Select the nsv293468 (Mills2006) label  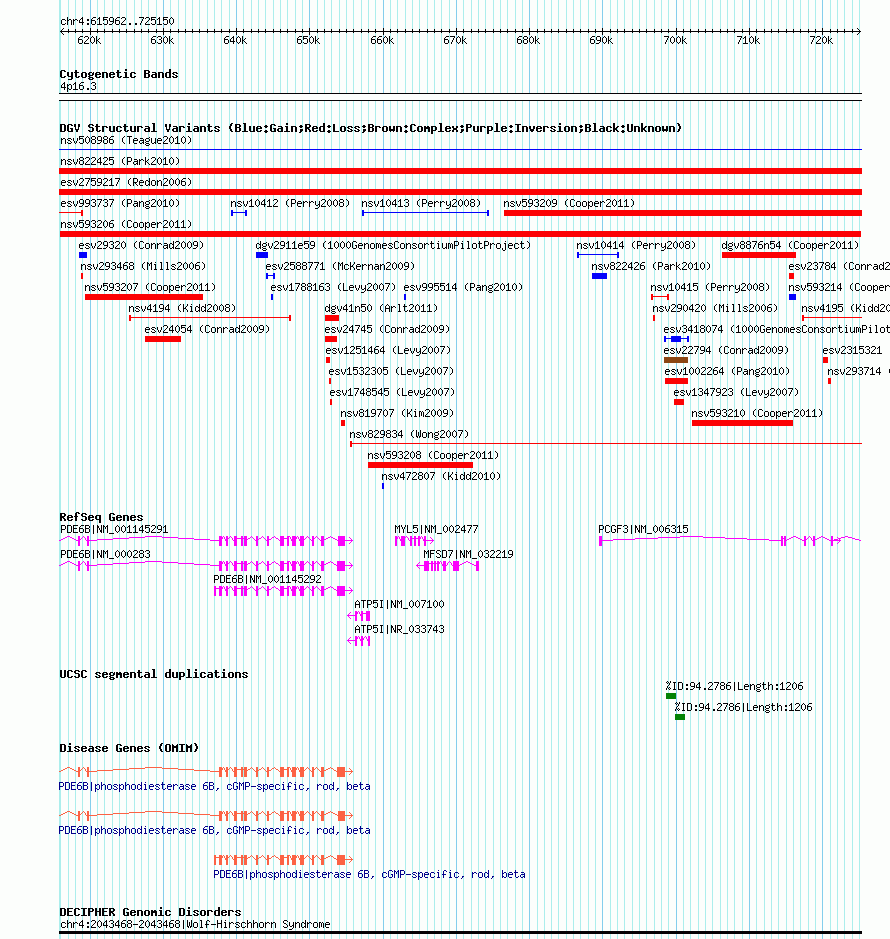143,266
